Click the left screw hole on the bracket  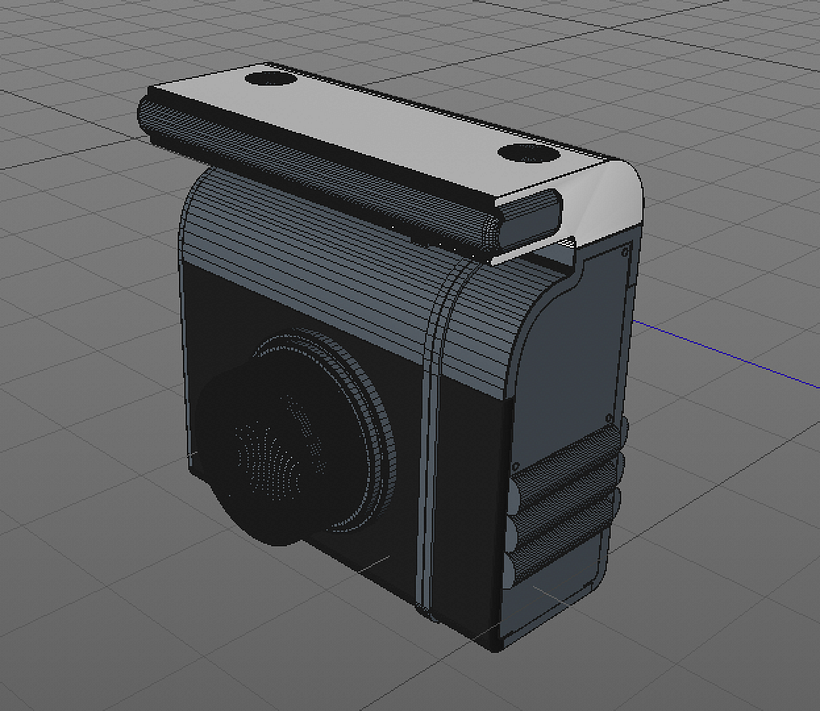coord(271,79)
